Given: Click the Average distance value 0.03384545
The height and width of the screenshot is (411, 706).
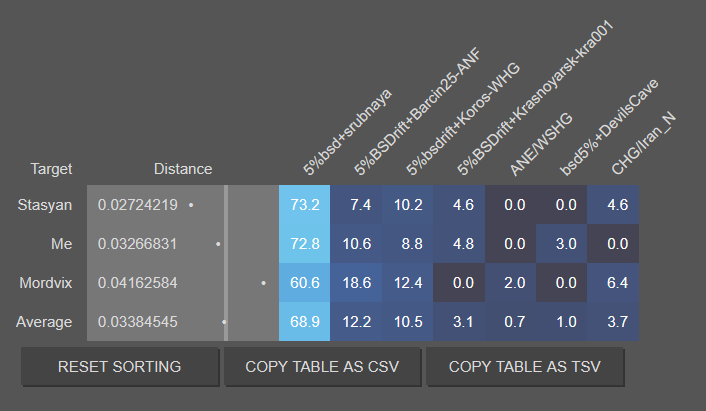Looking at the screenshot, I should 137,322.
